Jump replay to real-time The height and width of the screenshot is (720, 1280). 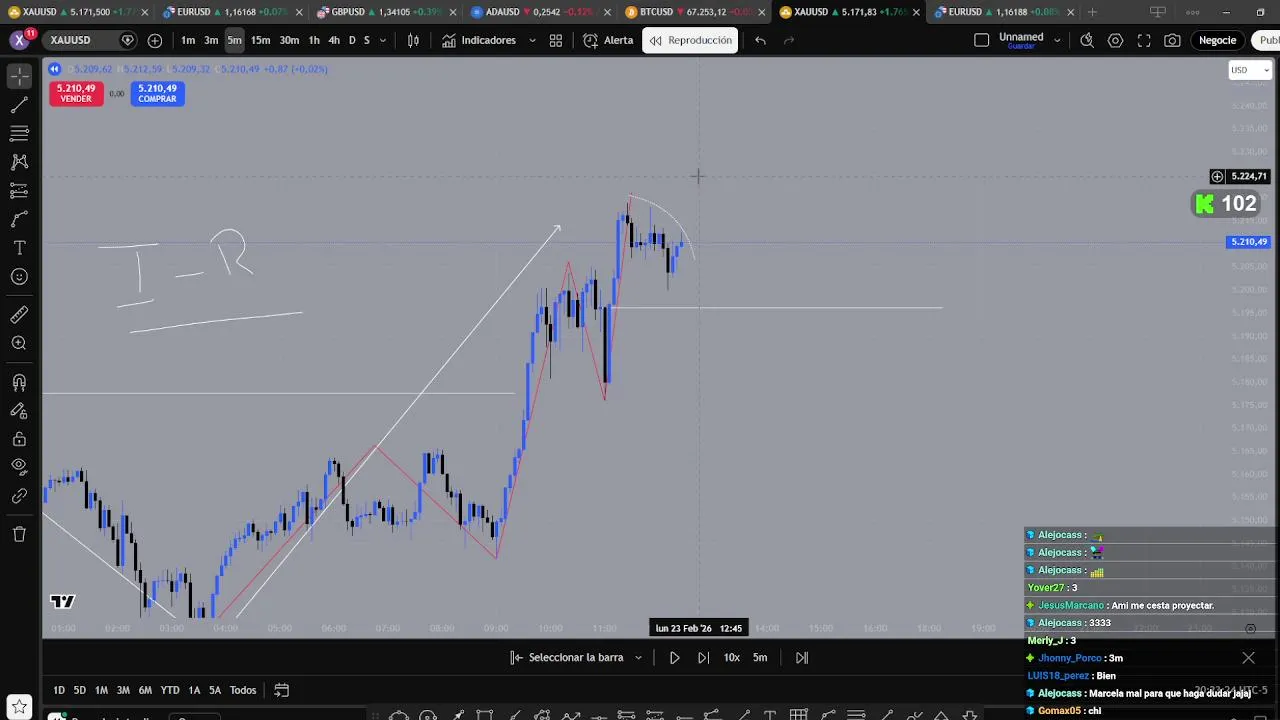pyautogui.click(x=801, y=657)
